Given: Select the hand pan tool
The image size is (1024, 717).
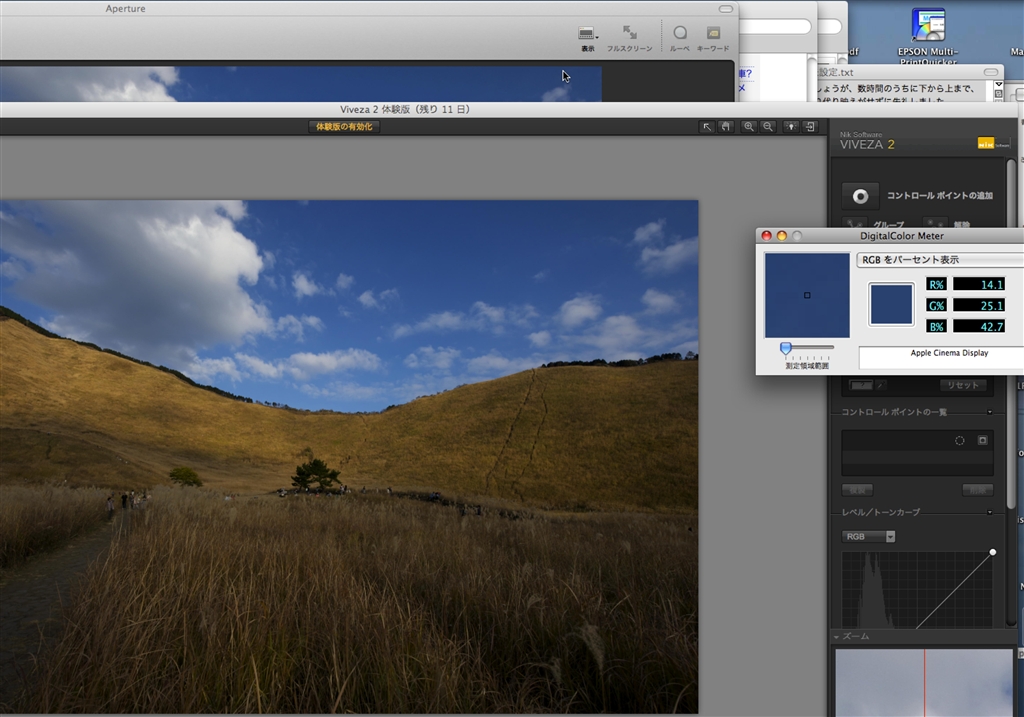Looking at the screenshot, I should coord(725,127).
